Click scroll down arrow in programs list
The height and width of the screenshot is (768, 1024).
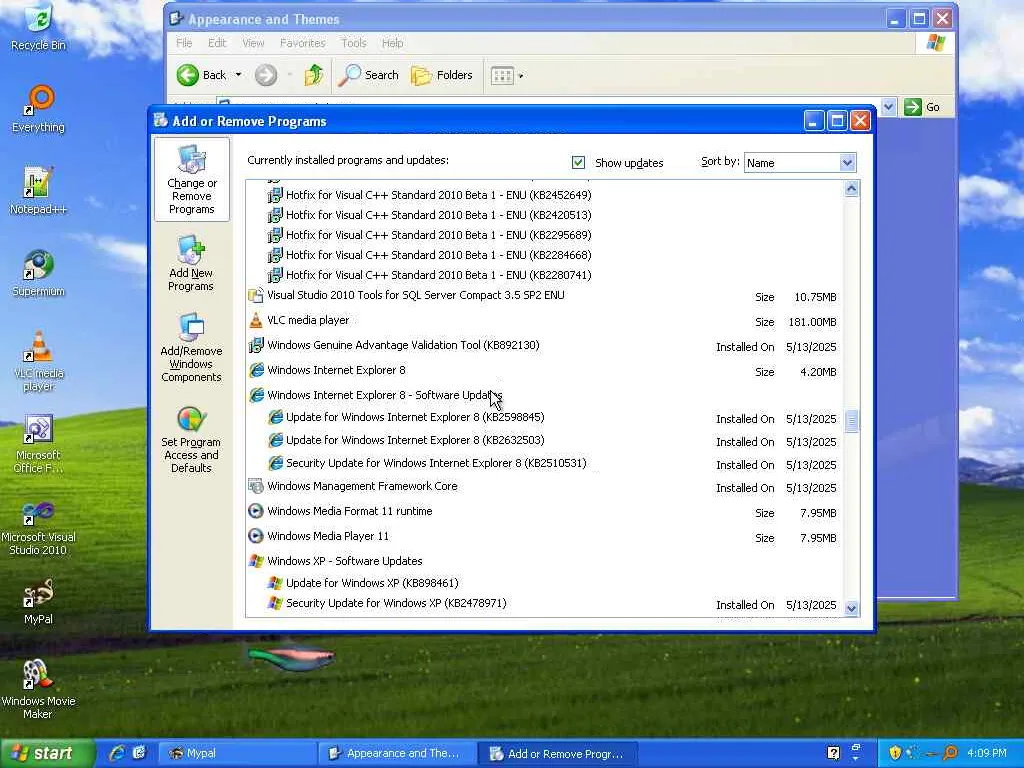click(x=851, y=608)
